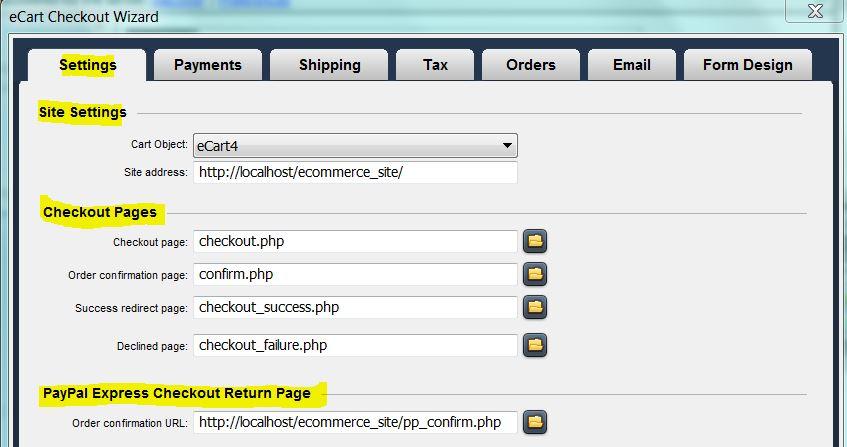Click the Order confirmation URL field
The image size is (847, 447).
pyautogui.click(x=355, y=422)
